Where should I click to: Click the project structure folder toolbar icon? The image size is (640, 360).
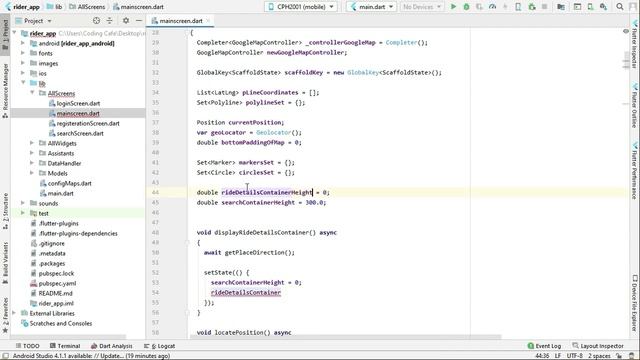(561, 7)
